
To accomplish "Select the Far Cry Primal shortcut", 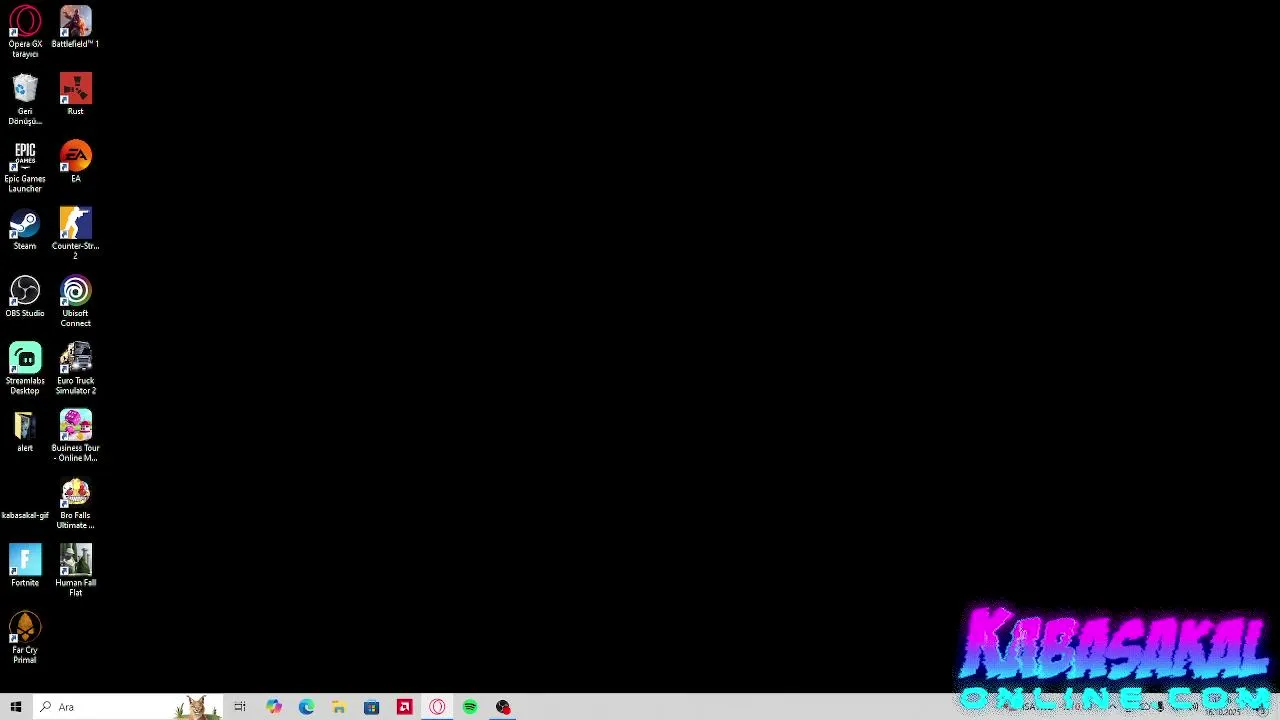I will click(25, 638).
